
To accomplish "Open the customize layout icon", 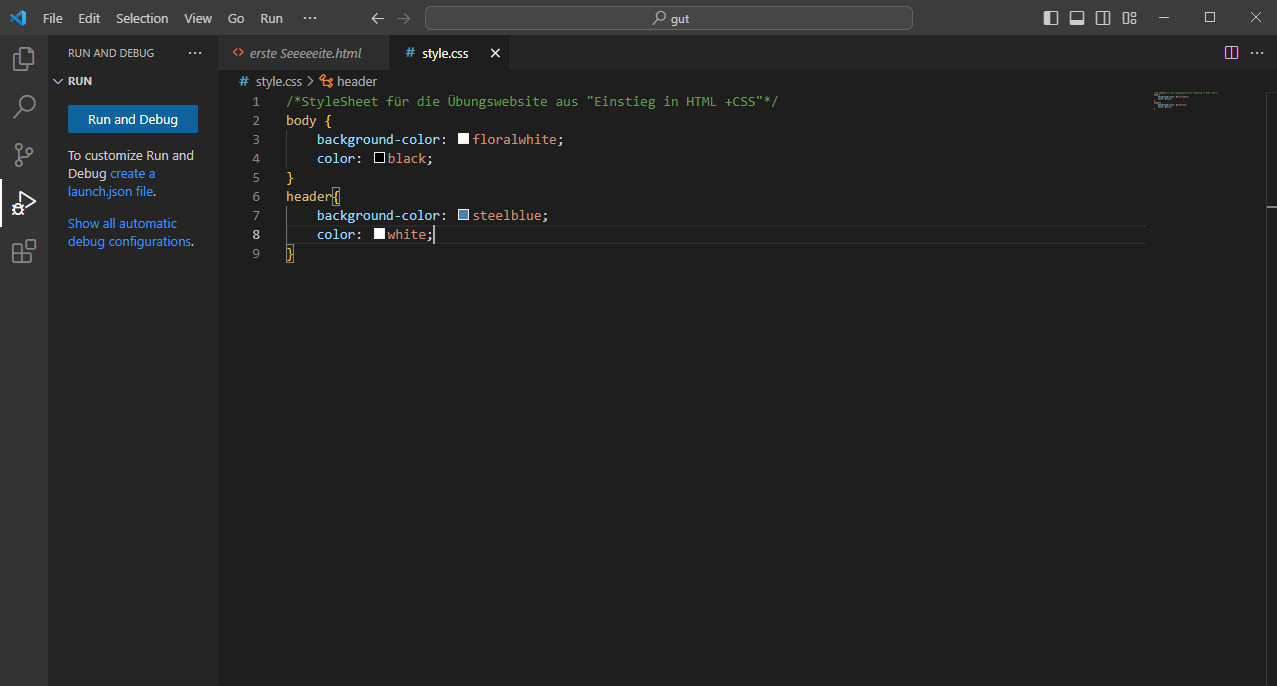I will pyautogui.click(x=1129, y=18).
